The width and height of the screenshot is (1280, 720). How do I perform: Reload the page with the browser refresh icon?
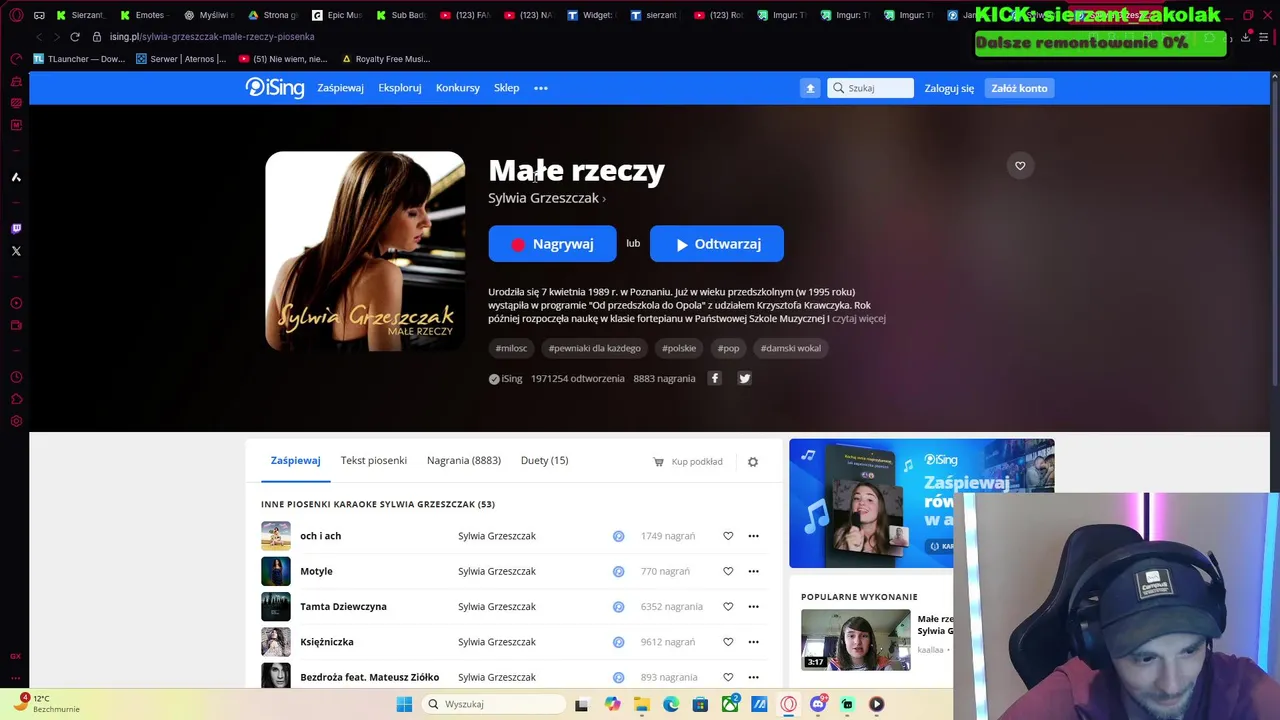74,36
